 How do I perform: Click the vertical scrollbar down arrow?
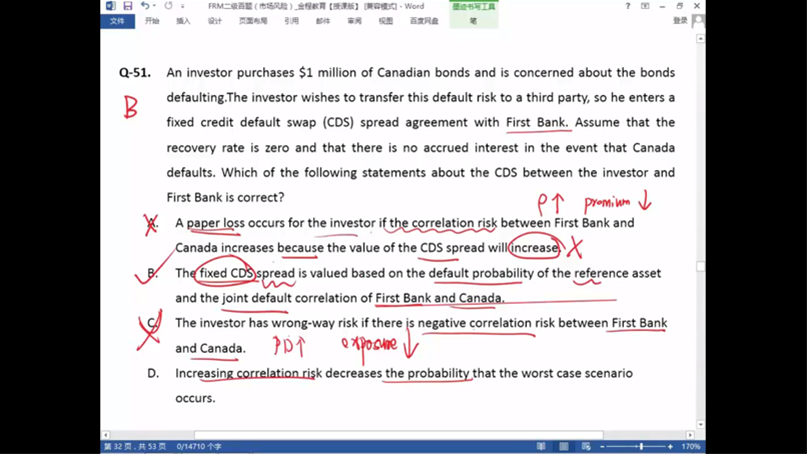coord(700,425)
